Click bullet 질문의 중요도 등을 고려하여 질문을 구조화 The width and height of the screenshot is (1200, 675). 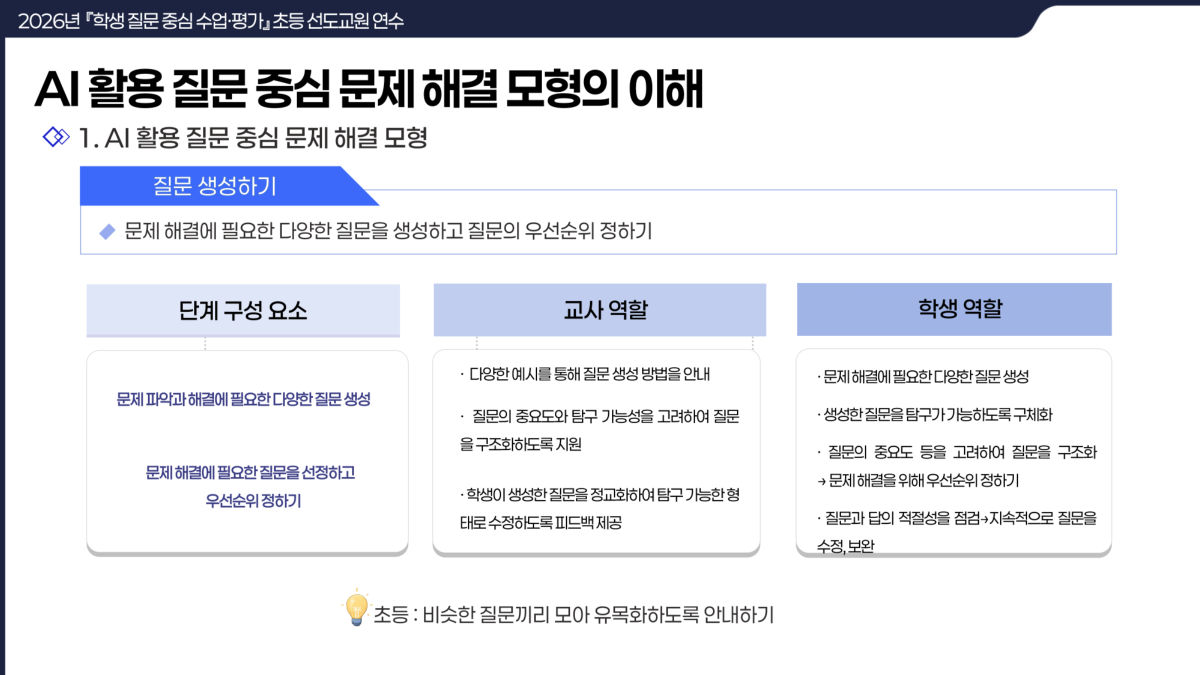pos(957,452)
